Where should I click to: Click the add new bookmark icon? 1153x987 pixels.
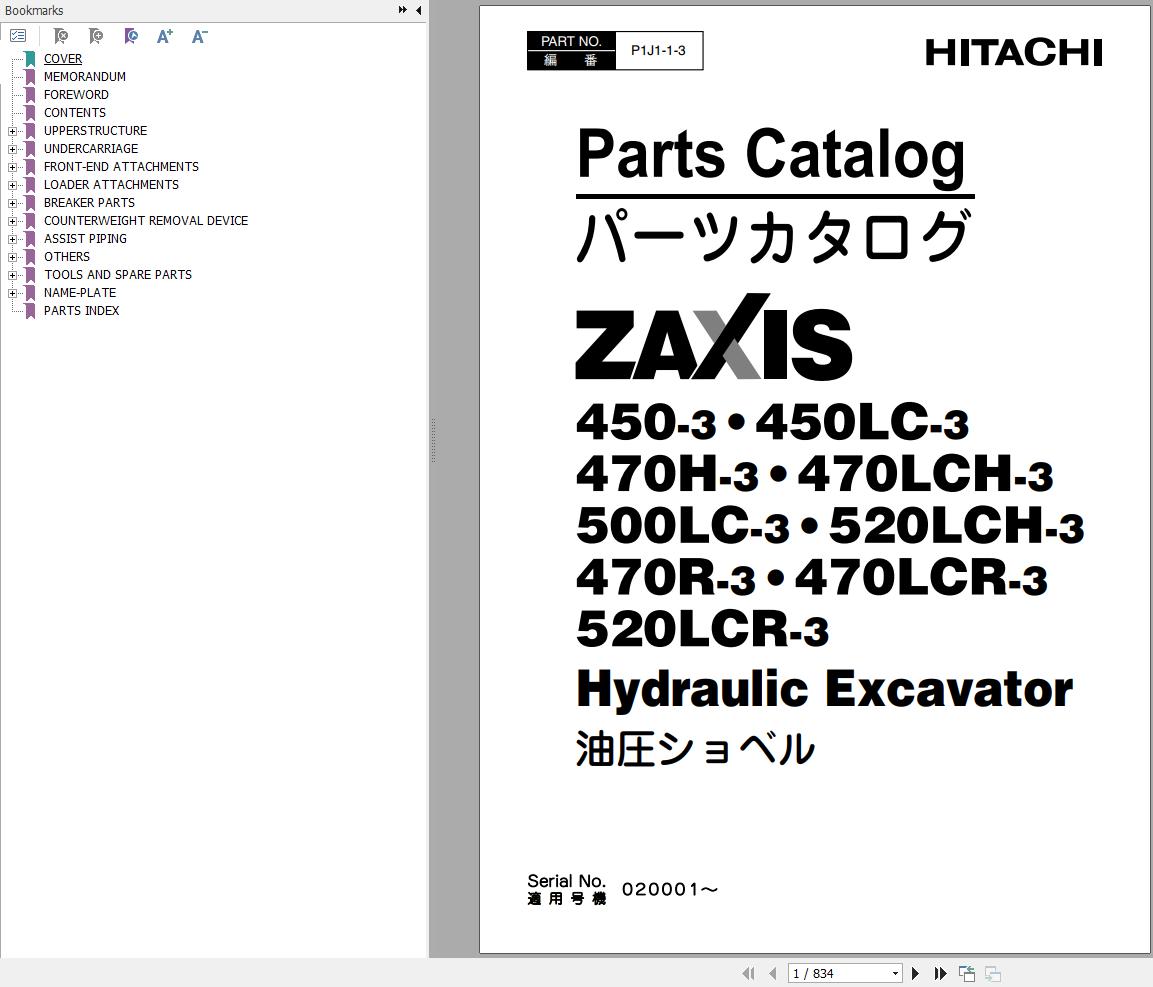[x=96, y=35]
